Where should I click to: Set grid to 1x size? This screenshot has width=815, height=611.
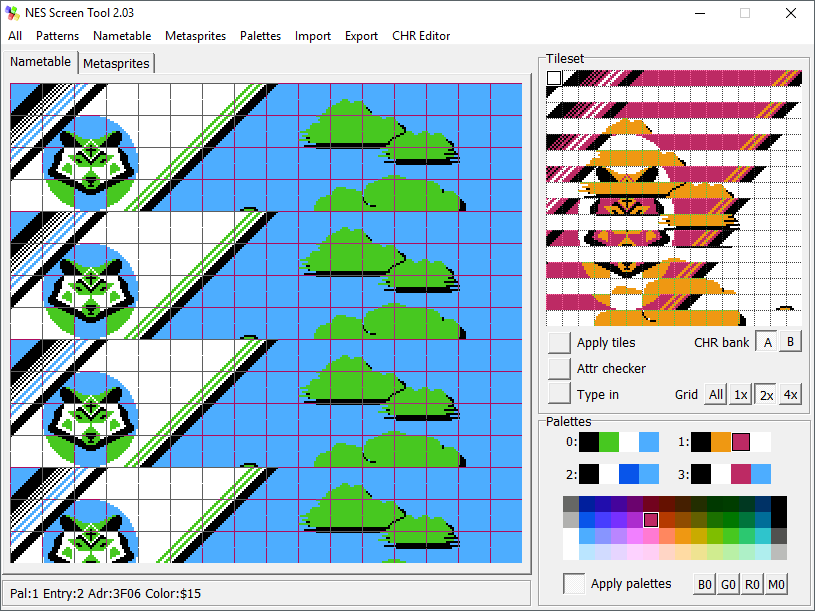click(x=741, y=394)
